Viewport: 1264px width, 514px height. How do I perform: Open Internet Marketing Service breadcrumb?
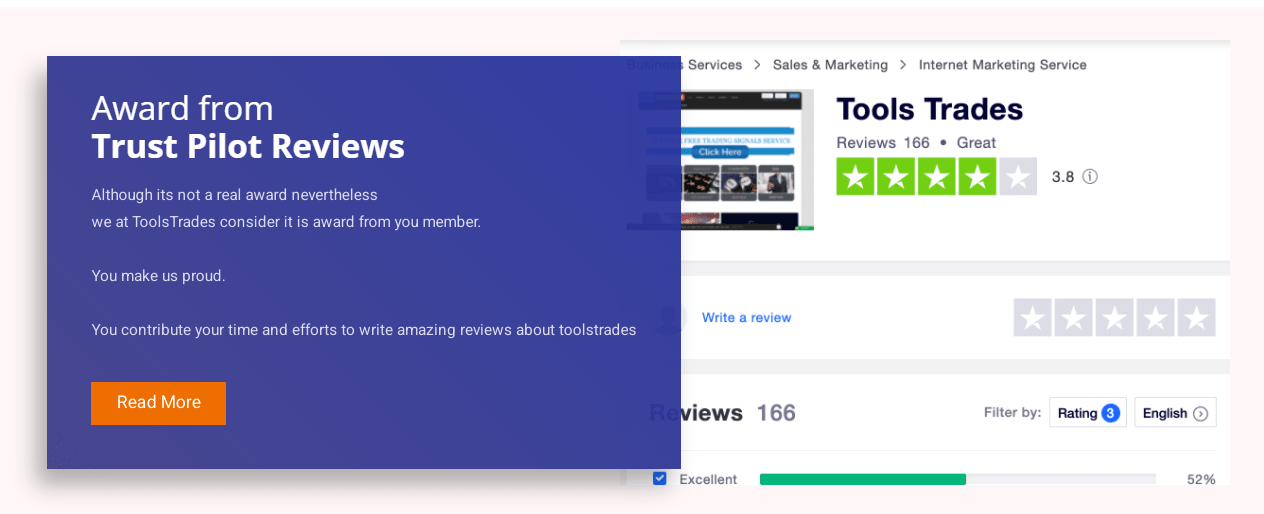[1002, 65]
